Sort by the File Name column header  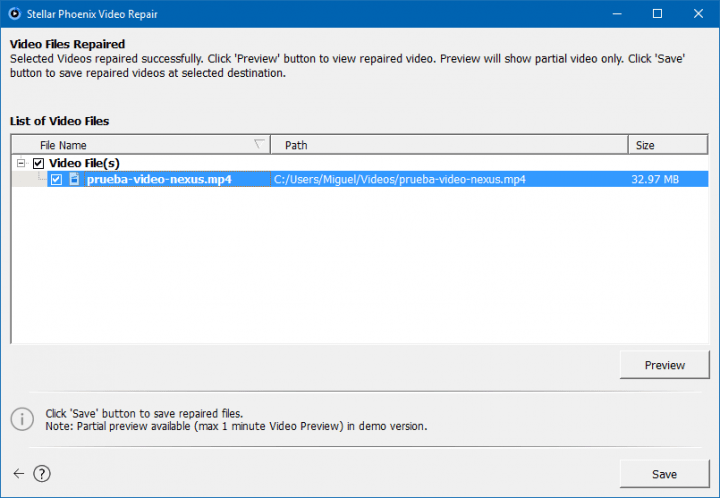(141, 145)
